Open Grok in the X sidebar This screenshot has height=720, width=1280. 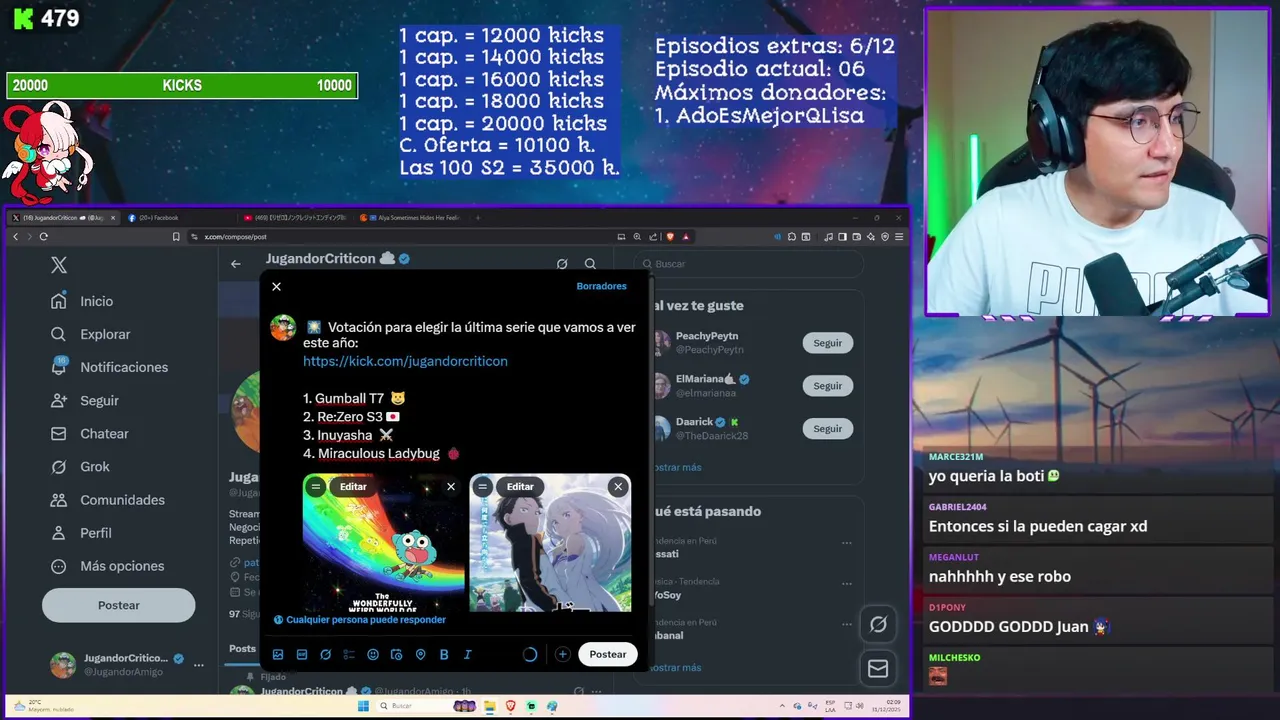81,466
